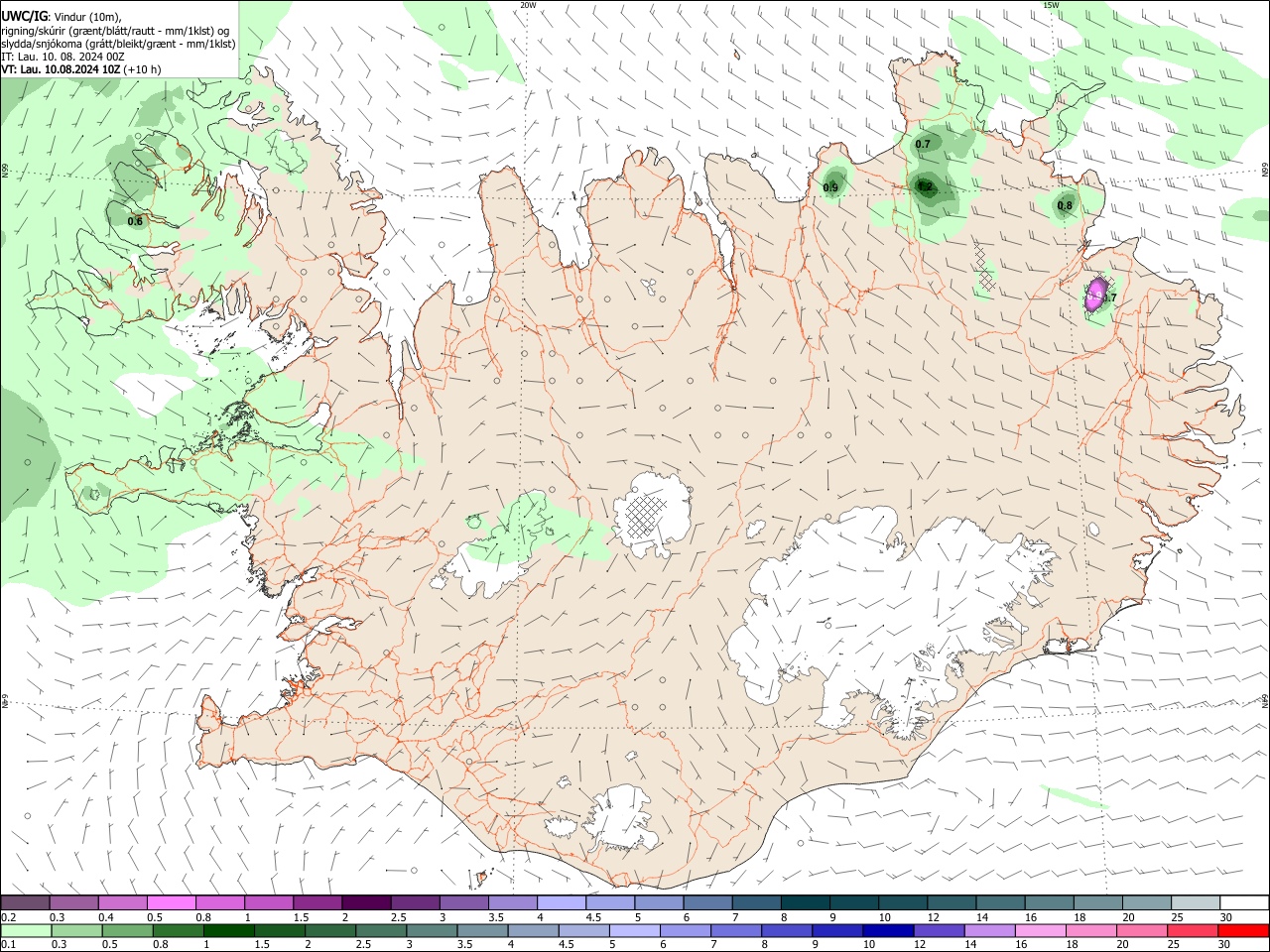Click the 0.8 precipitation value in the northeast
The width and height of the screenshot is (1270, 952).
pyautogui.click(x=1065, y=206)
